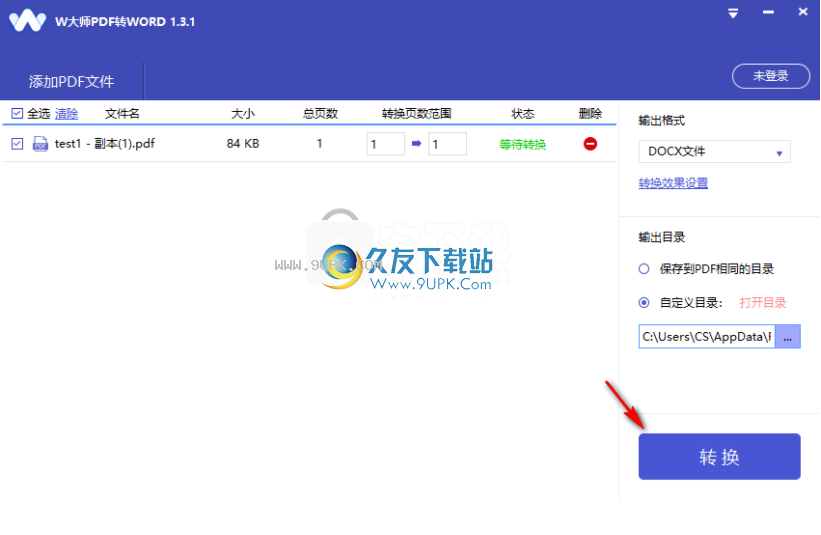821x535 pixels.
Task: Click the 总页数 column header
Action: pyautogui.click(x=320, y=114)
